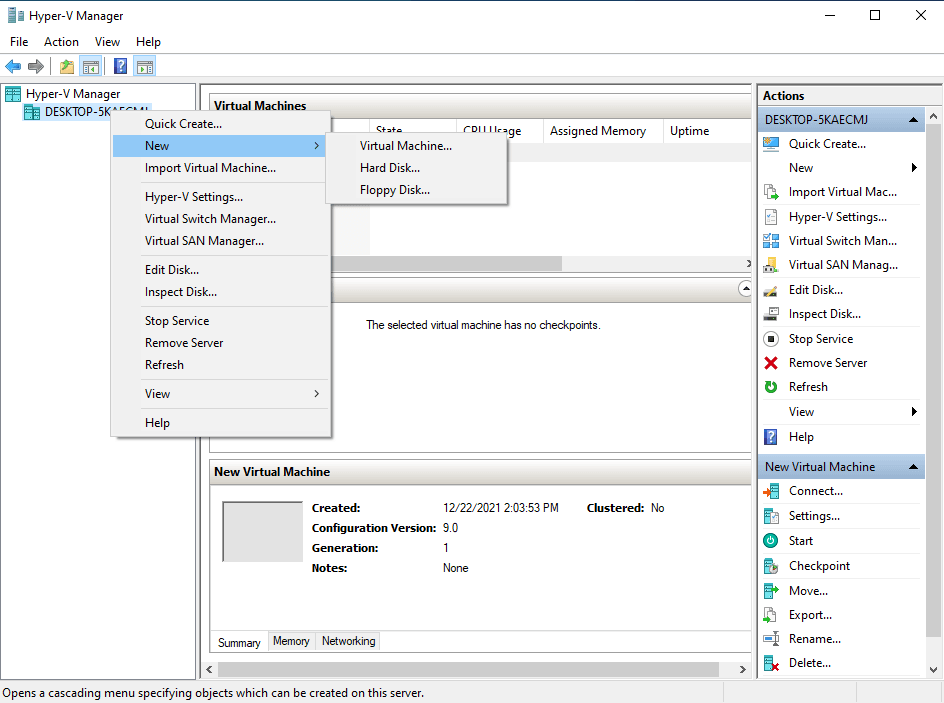Click the Edit Disk icon in Actions pane
The width and height of the screenshot is (944, 703).
click(771, 291)
